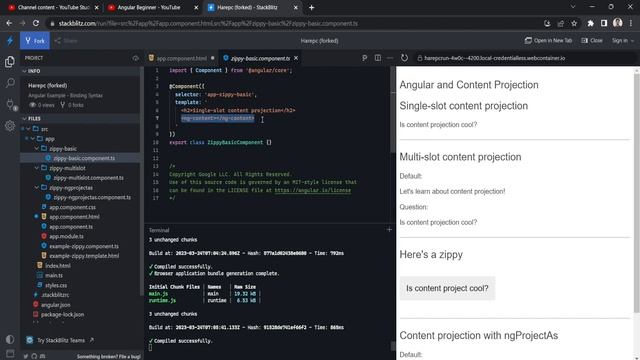The width and height of the screenshot is (640, 360).
Task: Close the zippy-basic.component.ts tab
Action: [296, 58]
